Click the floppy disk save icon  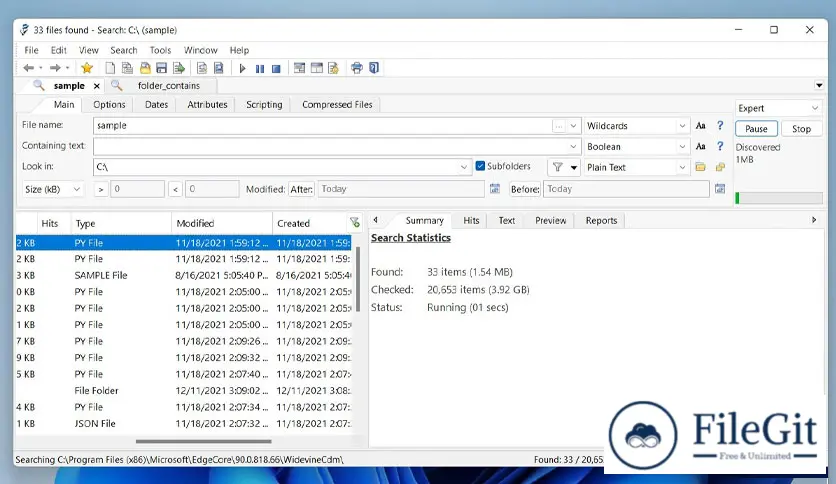coord(162,68)
